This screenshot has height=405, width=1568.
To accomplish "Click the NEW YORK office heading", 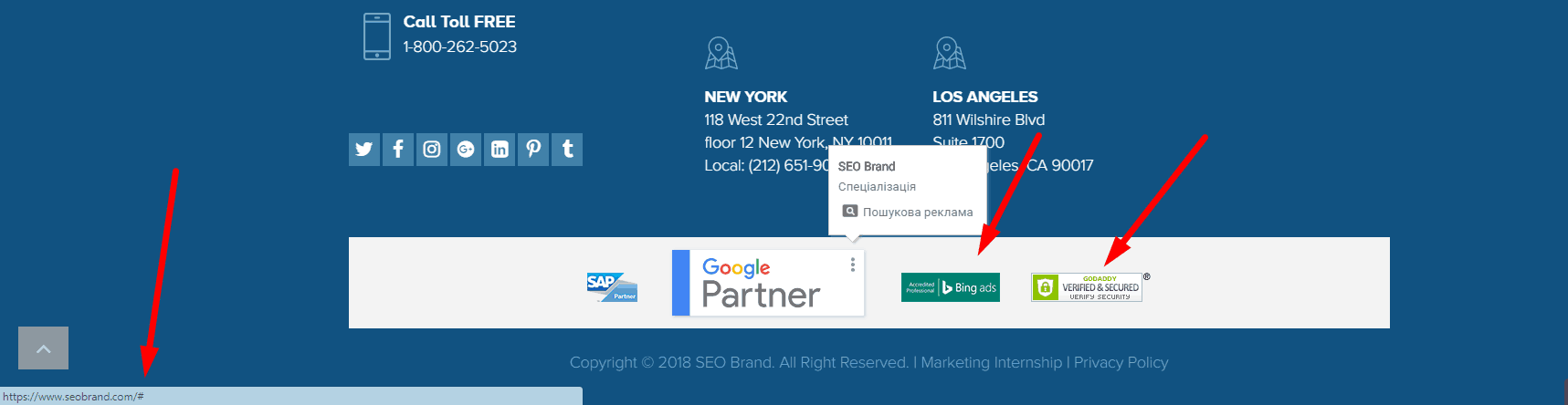I will click(746, 97).
